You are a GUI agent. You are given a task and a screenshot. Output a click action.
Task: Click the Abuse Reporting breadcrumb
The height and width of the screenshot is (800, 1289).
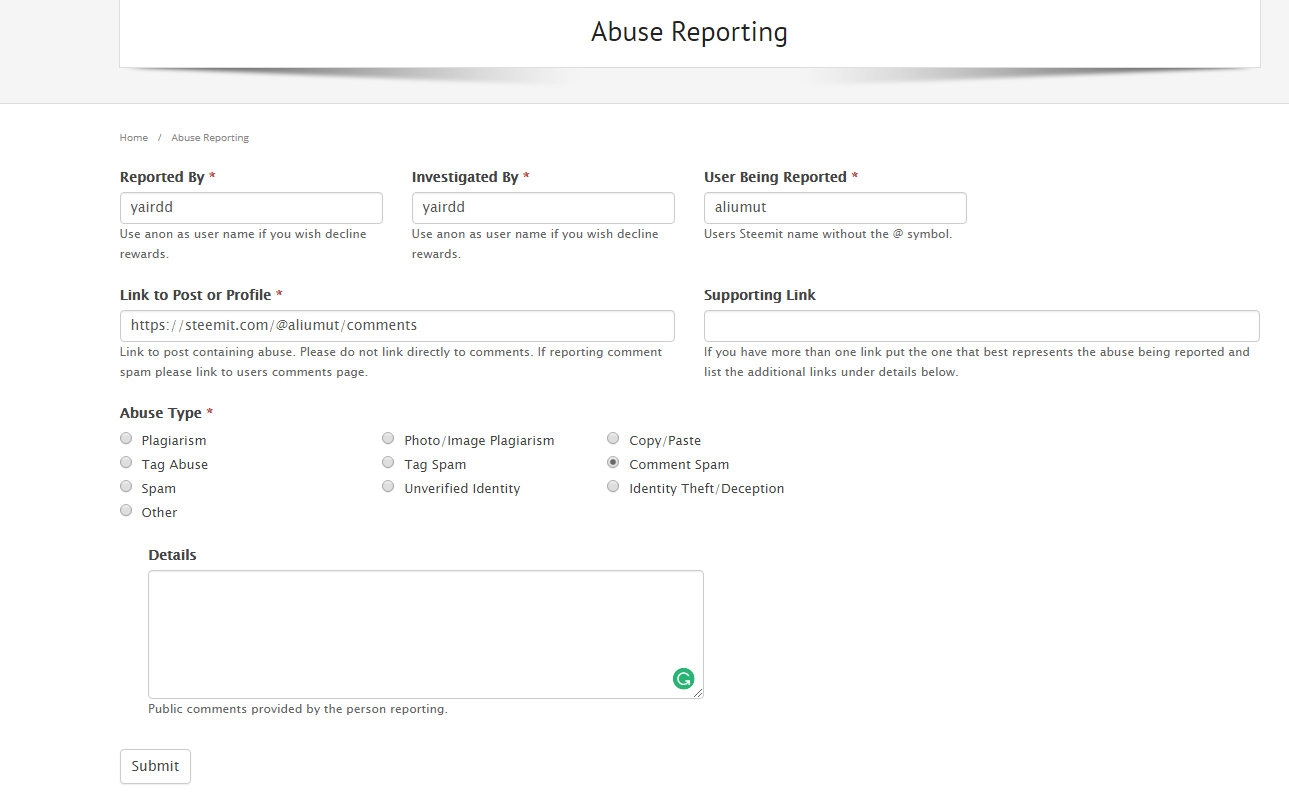pos(210,137)
